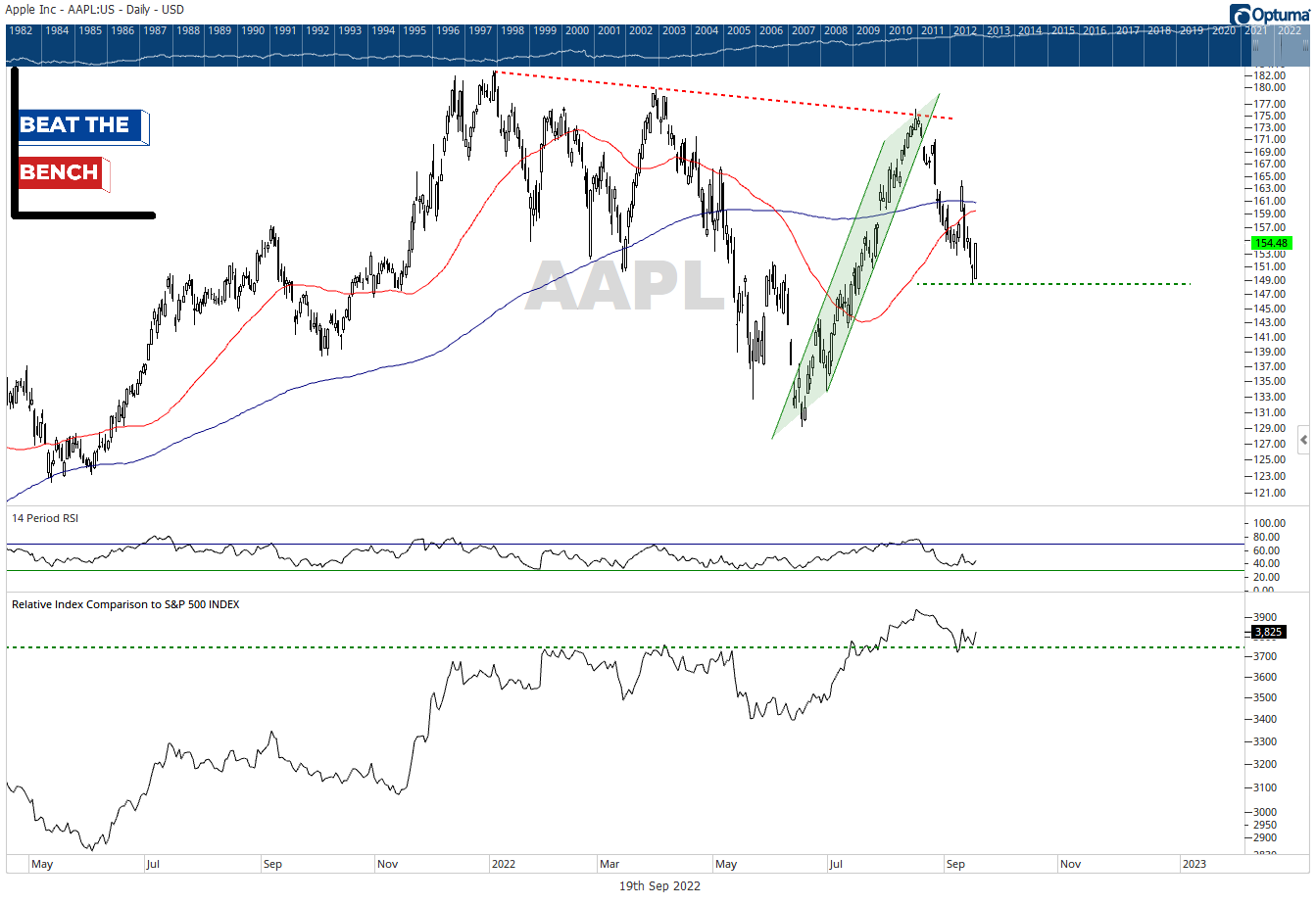The height and width of the screenshot is (905, 1316).
Task: Click the Beat The Bench logo
Action: 82,143
